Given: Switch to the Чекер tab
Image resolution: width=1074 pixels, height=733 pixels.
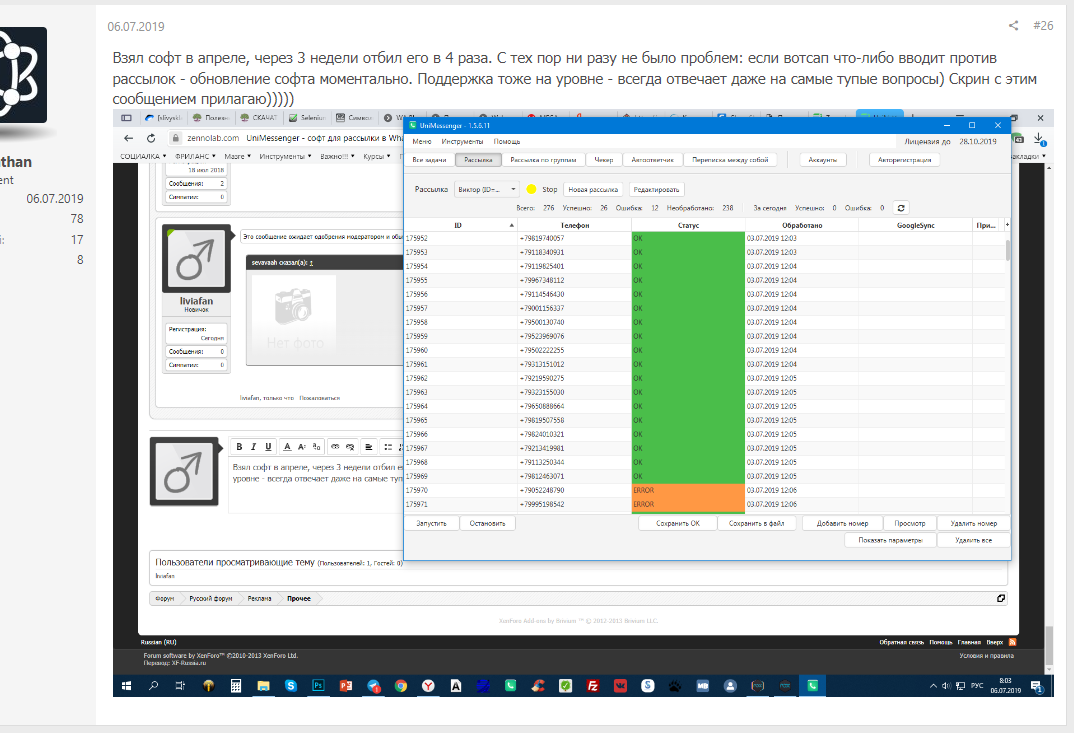Looking at the screenshot, I should pos(603,160).
